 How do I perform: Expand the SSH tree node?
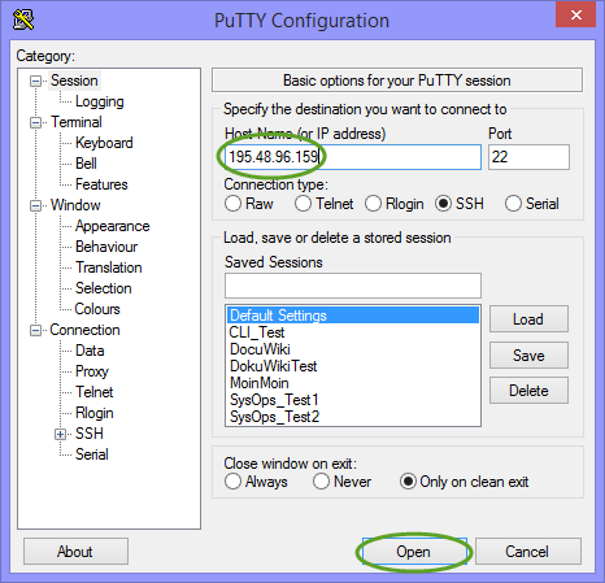(x=60, y=434)
